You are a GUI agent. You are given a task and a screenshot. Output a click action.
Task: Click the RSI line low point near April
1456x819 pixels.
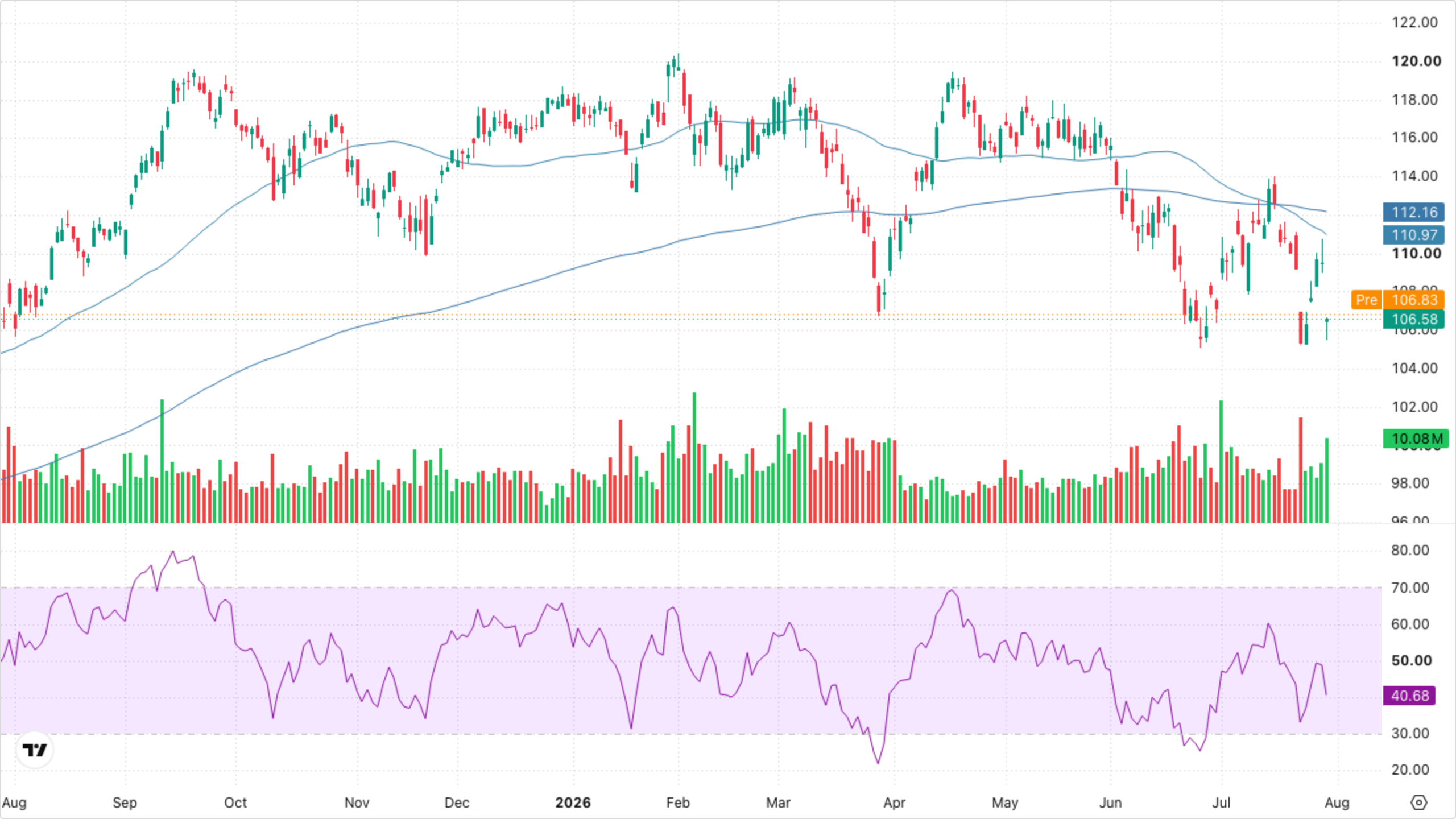point(879,763)
